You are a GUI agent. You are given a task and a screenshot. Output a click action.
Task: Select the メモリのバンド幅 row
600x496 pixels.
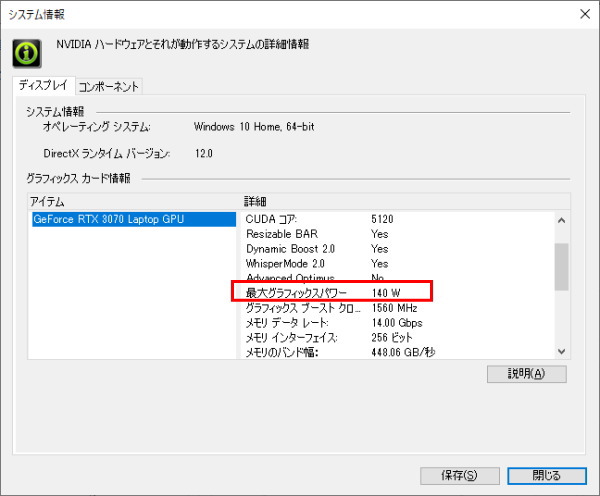tap(398, 352)
